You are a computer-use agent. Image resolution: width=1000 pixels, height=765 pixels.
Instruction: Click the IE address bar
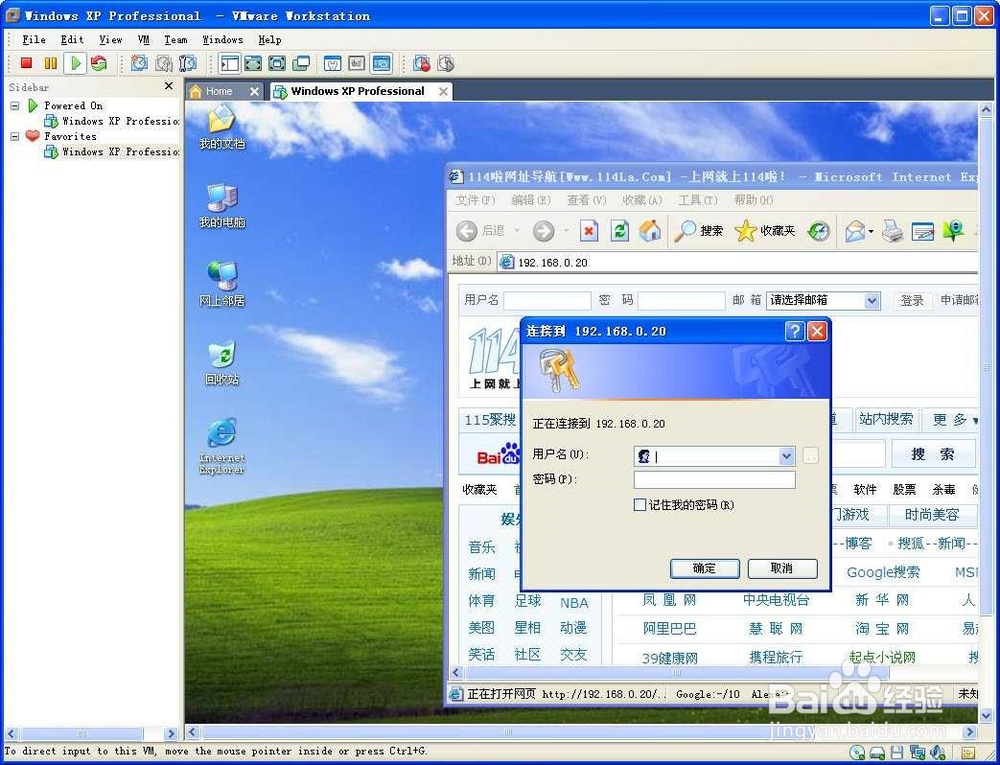click(738, 262)
